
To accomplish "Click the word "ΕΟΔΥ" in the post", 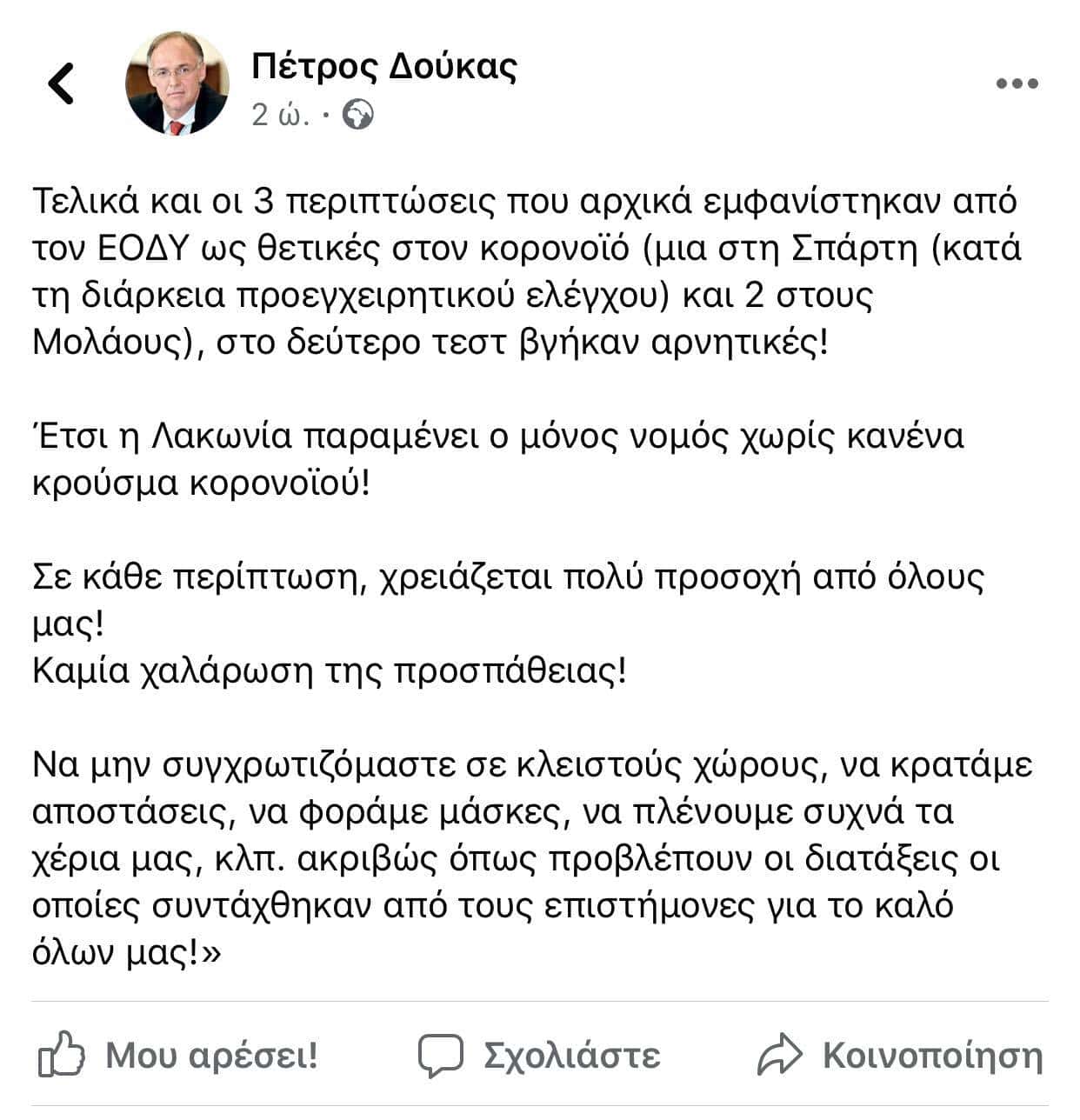I will pos(143,249).
